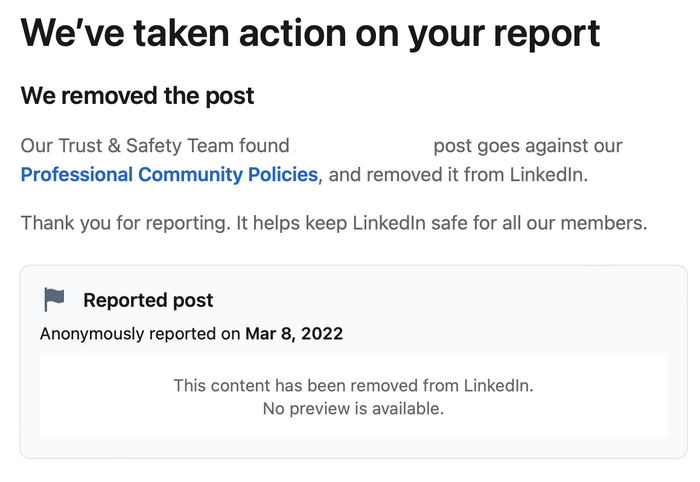Click the "for all our members." phrase

coord(563,222)
